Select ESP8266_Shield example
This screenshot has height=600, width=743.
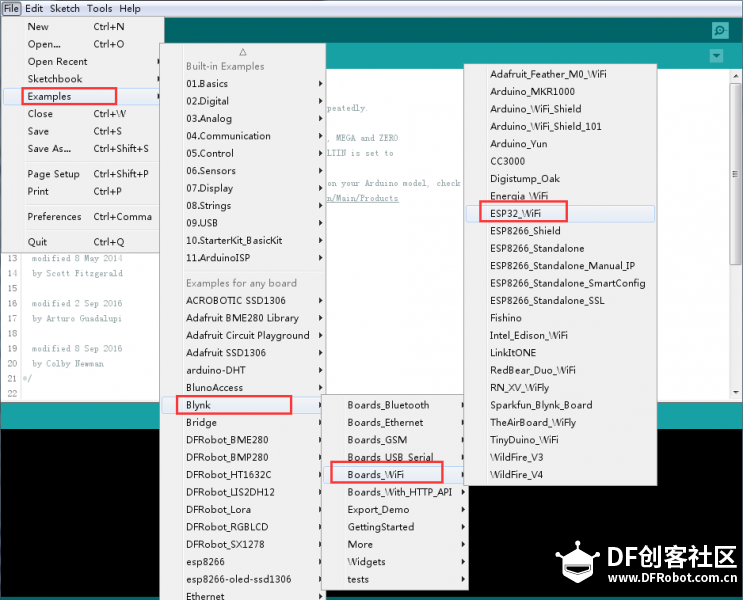[x=560, y=231]
